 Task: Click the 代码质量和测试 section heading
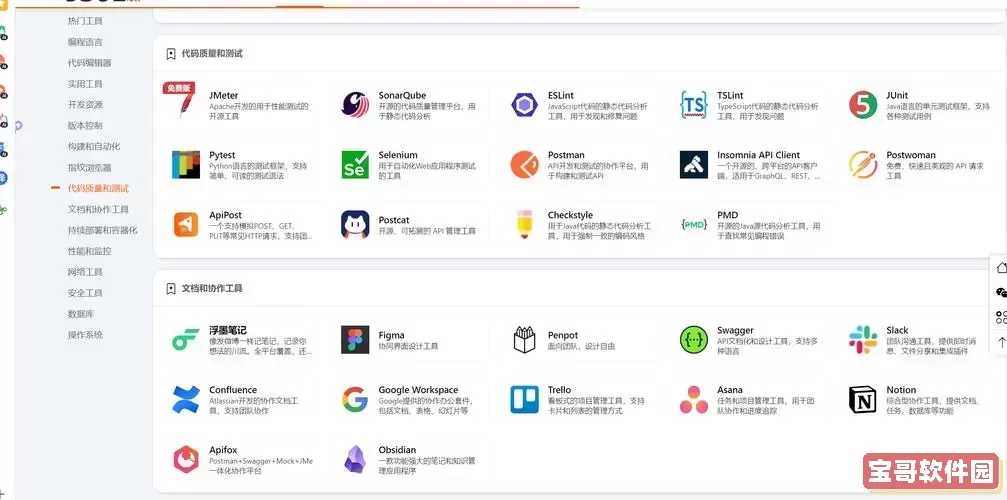point(212,54)
